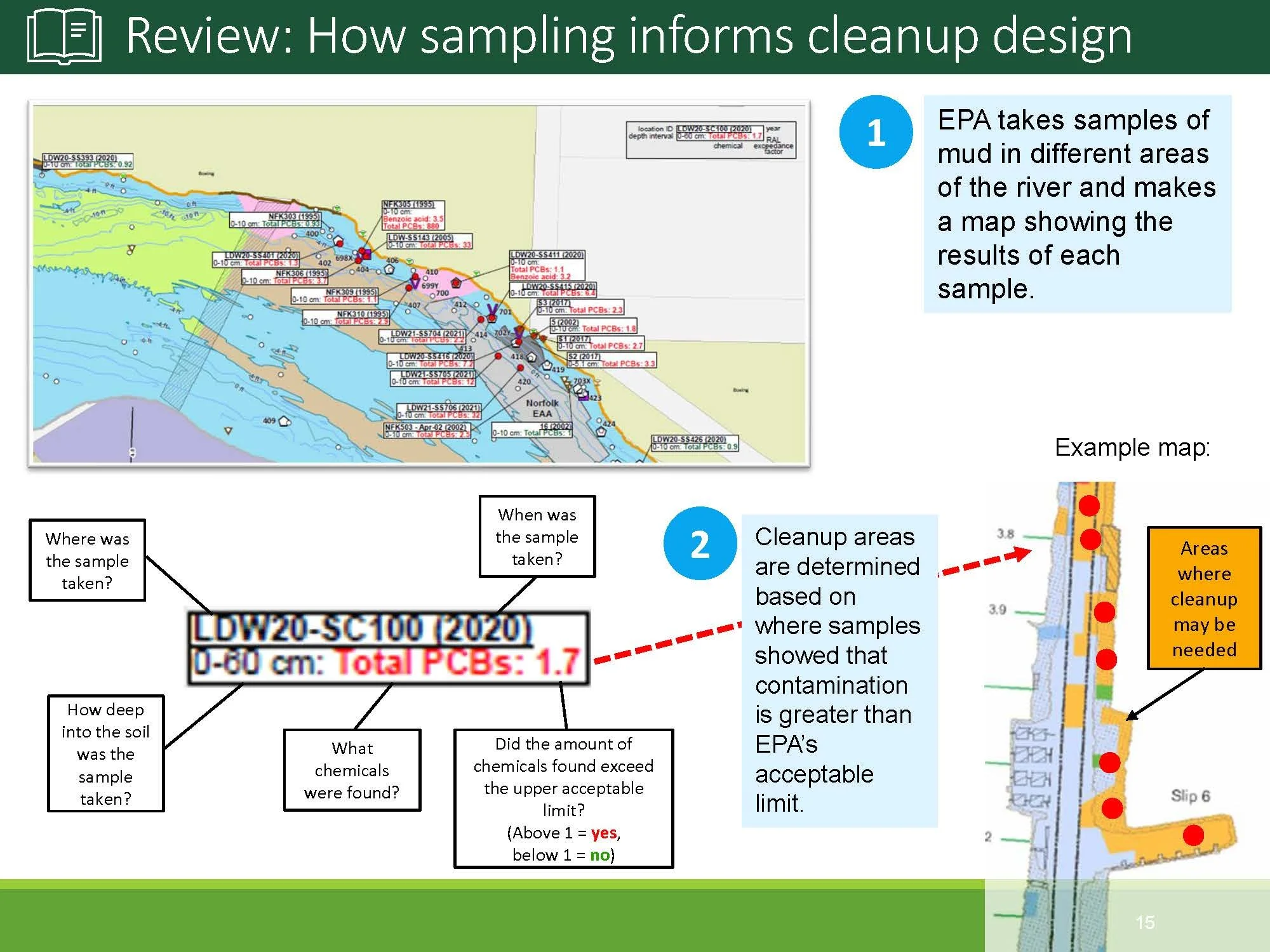
Task: Click the slide title text
Action: pyautogui.click(x=629, y=36)
